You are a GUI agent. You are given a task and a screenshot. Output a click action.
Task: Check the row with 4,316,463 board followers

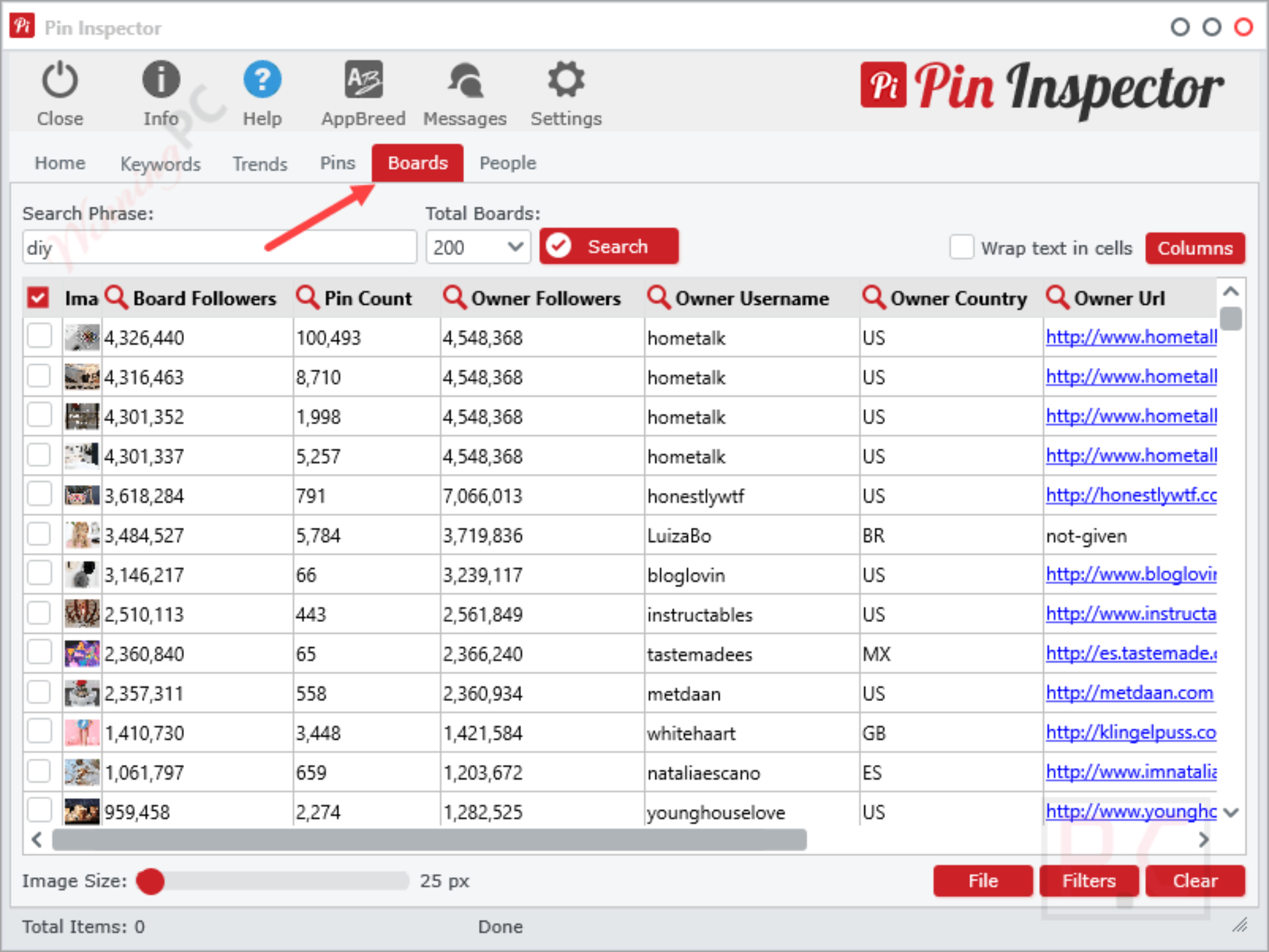[39, 377]
